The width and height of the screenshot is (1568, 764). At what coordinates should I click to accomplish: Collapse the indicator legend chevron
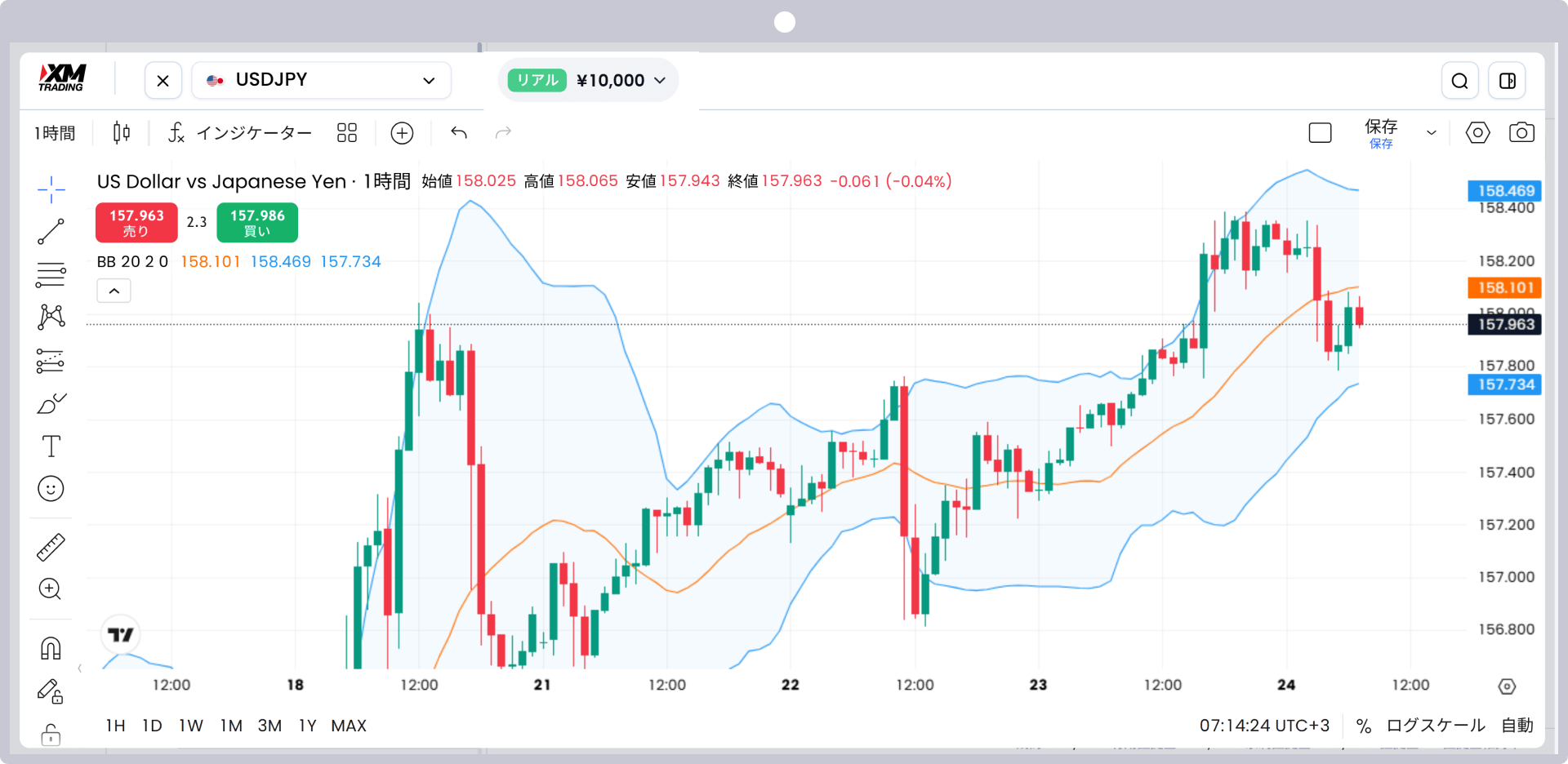(x=114, y=291)
